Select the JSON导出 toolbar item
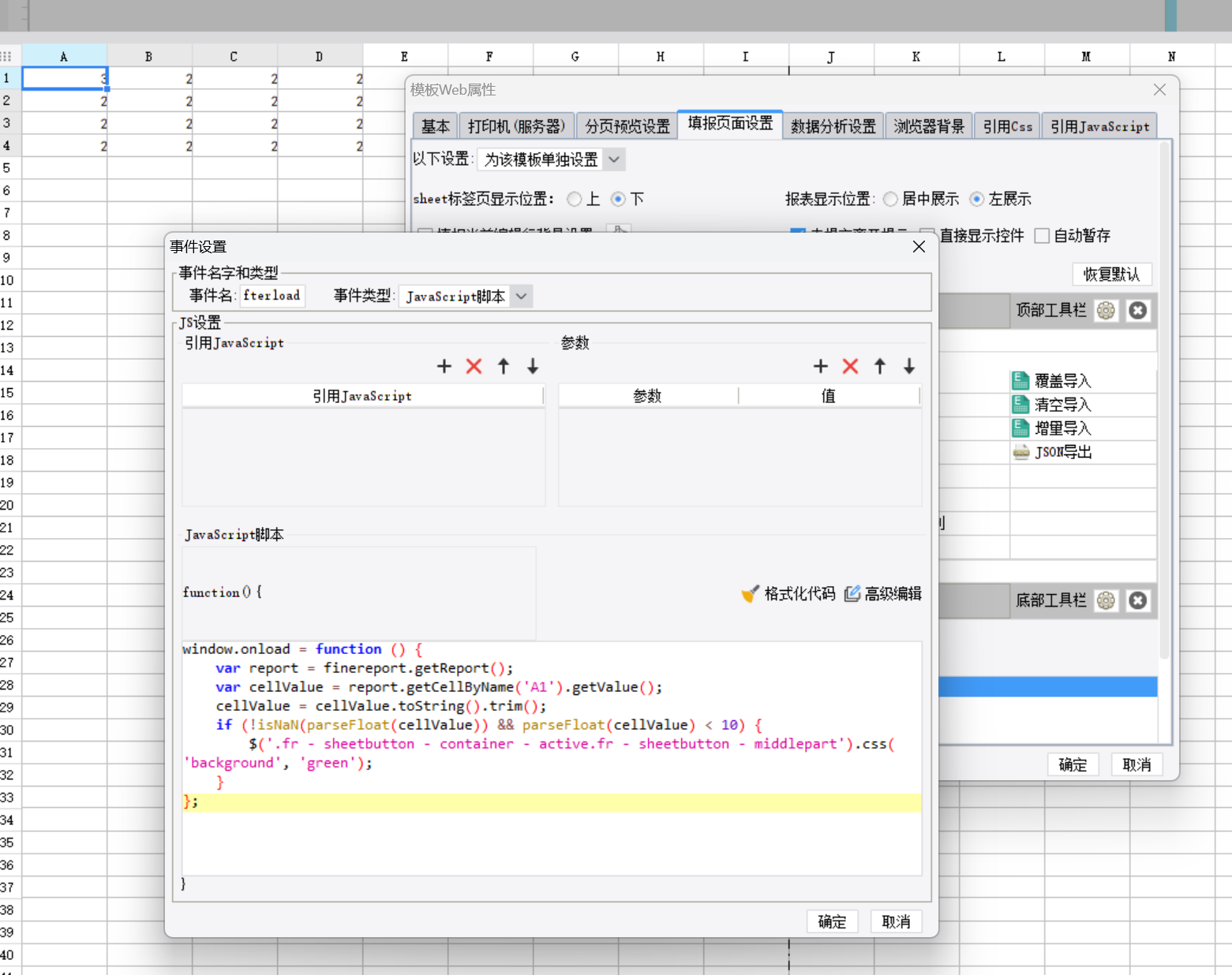Image resolution: width=1232 pixels, height=975 pixels. pos(1083,452)
